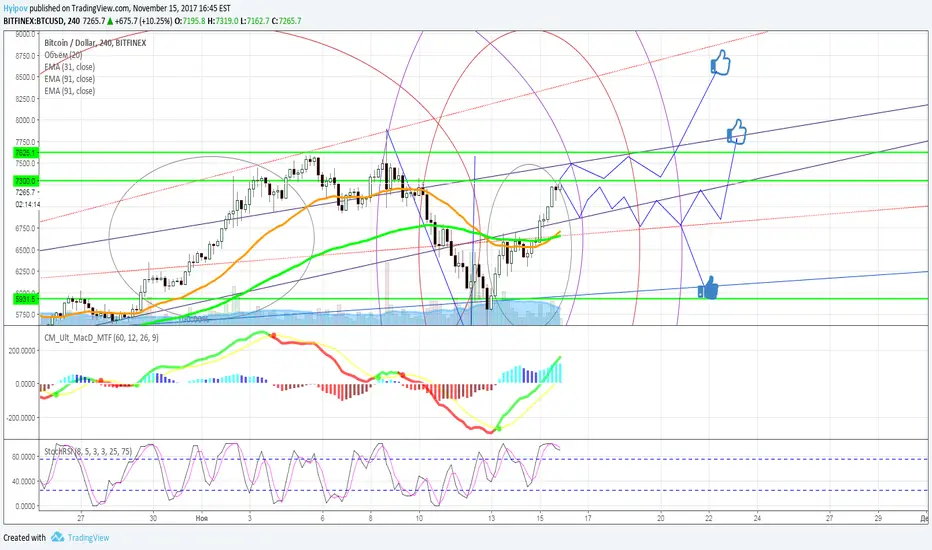Click the November 15, 2017 16:45 EST publish date
Image resolution: width=932 pixels, height=550 pixels.
182,8
